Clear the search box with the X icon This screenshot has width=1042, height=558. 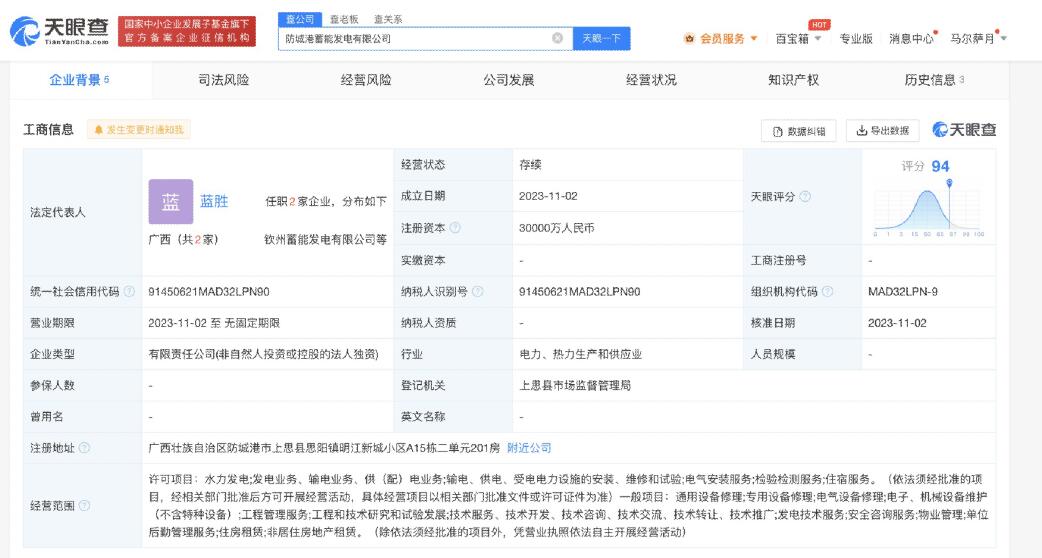557,38
